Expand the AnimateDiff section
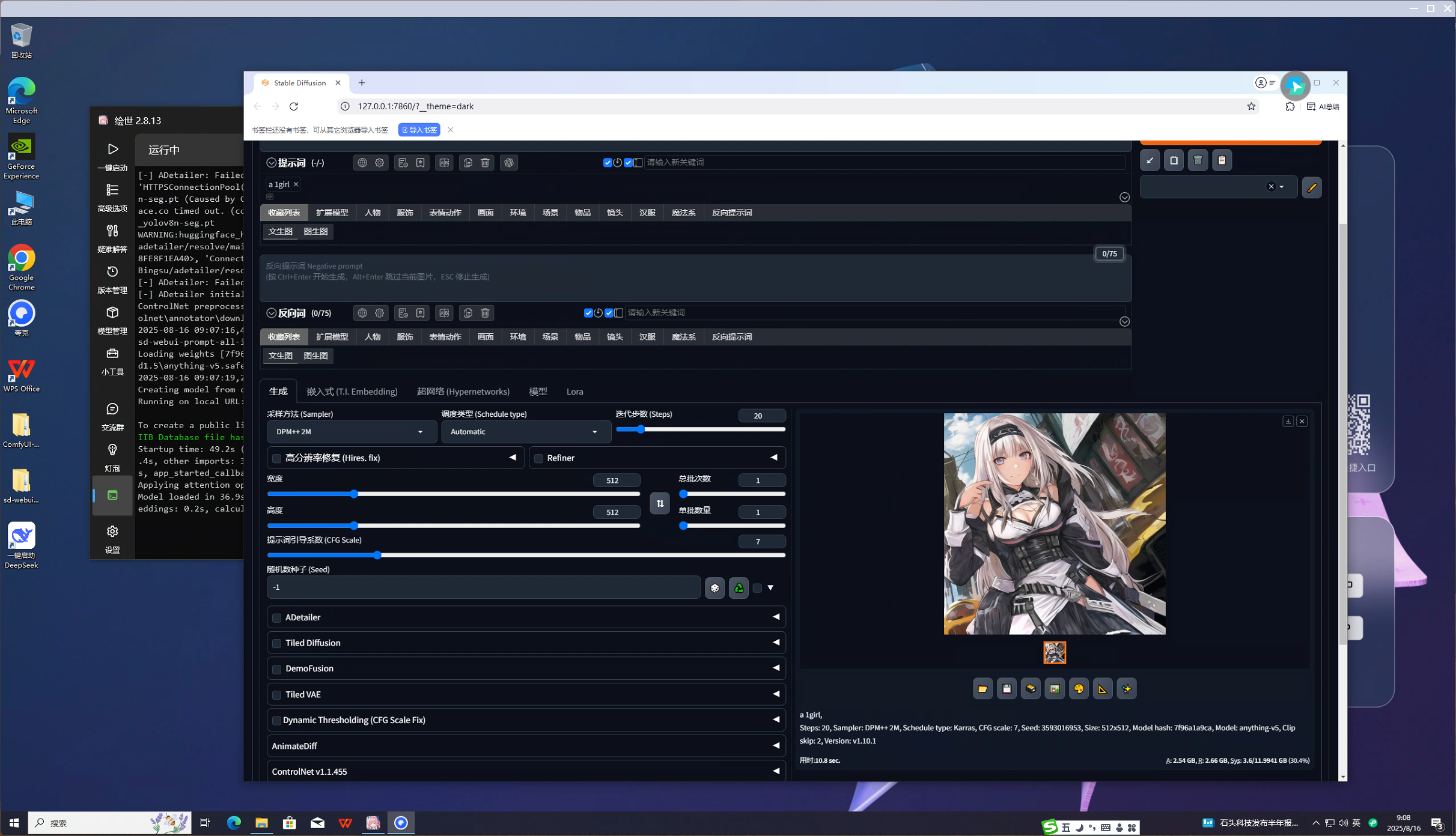The image size is (1456, 836). 526,746
